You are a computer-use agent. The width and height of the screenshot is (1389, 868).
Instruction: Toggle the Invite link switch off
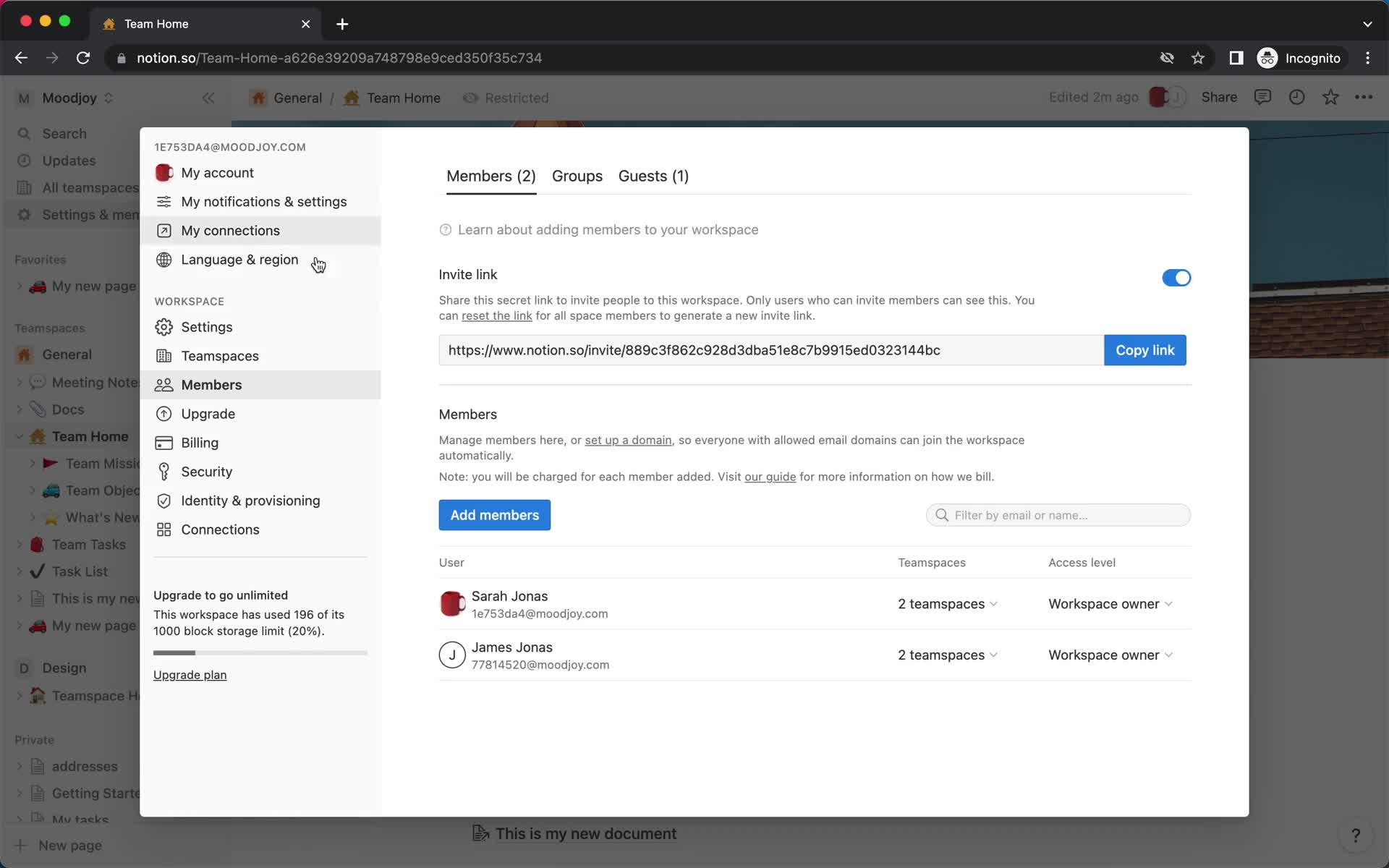coord(1176,278)
